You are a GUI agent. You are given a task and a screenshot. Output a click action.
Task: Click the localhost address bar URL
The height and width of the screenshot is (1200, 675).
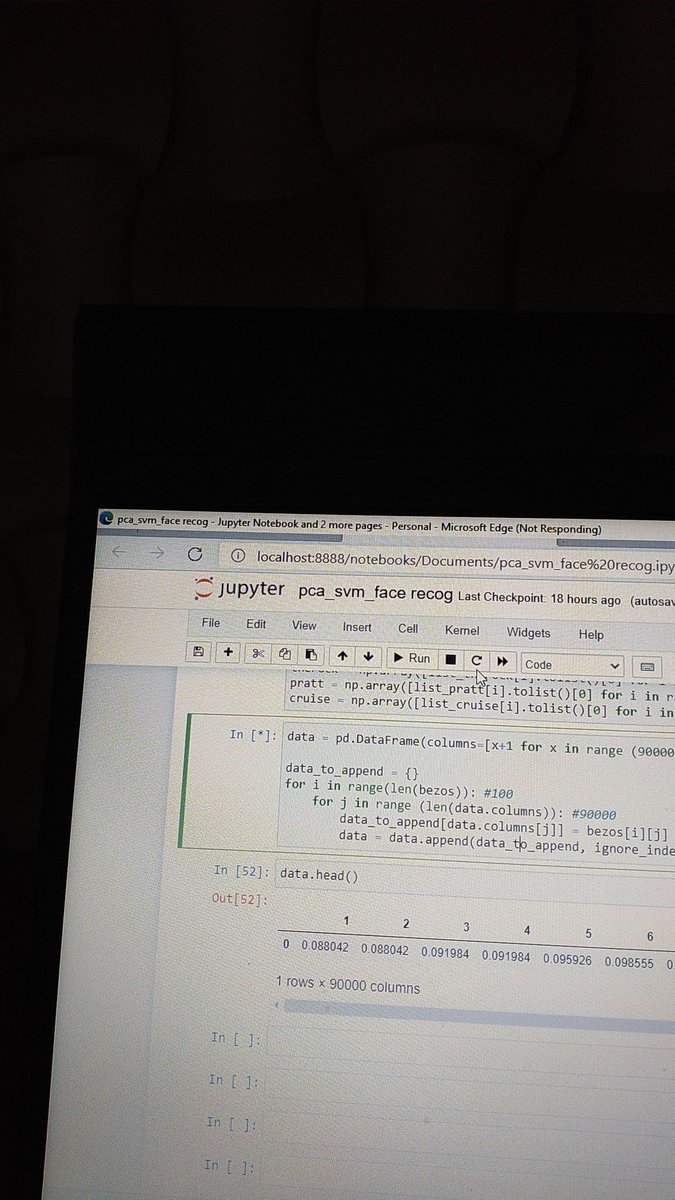[465, 563]
